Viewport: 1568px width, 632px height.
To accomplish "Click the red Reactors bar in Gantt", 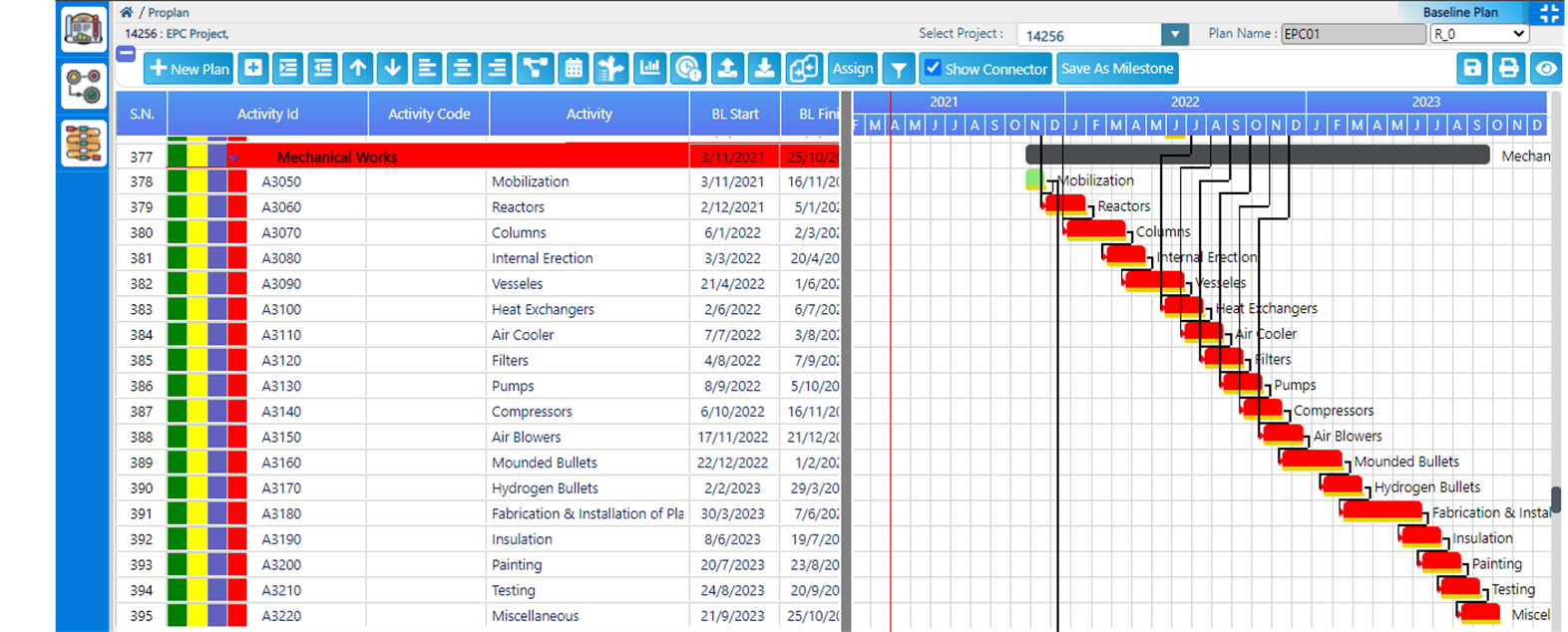I will coord(1065,203).
